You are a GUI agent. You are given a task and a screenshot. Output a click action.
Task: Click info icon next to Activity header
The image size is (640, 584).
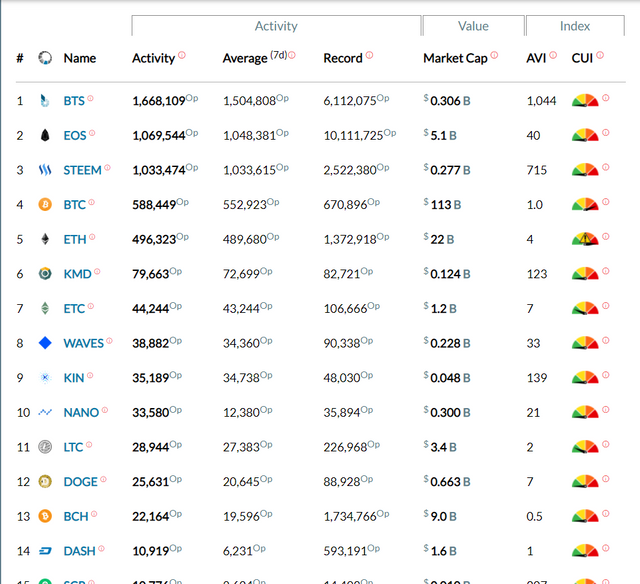click(182, 55)
